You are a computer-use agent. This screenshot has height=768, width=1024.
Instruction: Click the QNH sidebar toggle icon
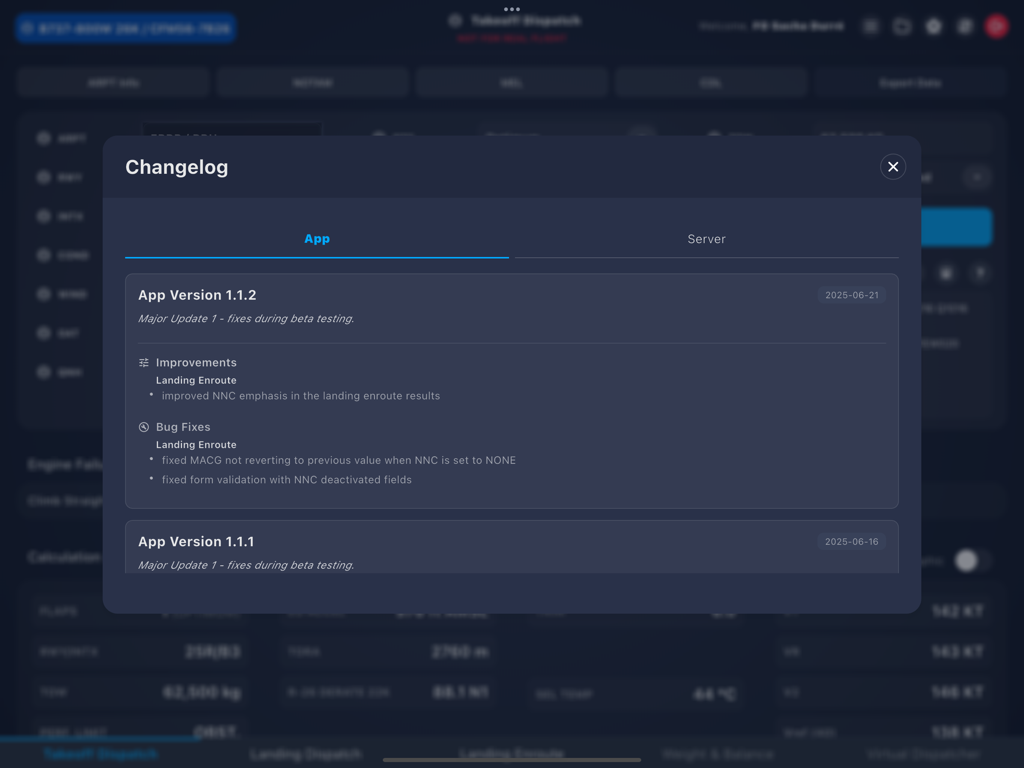tap(44, 372)
